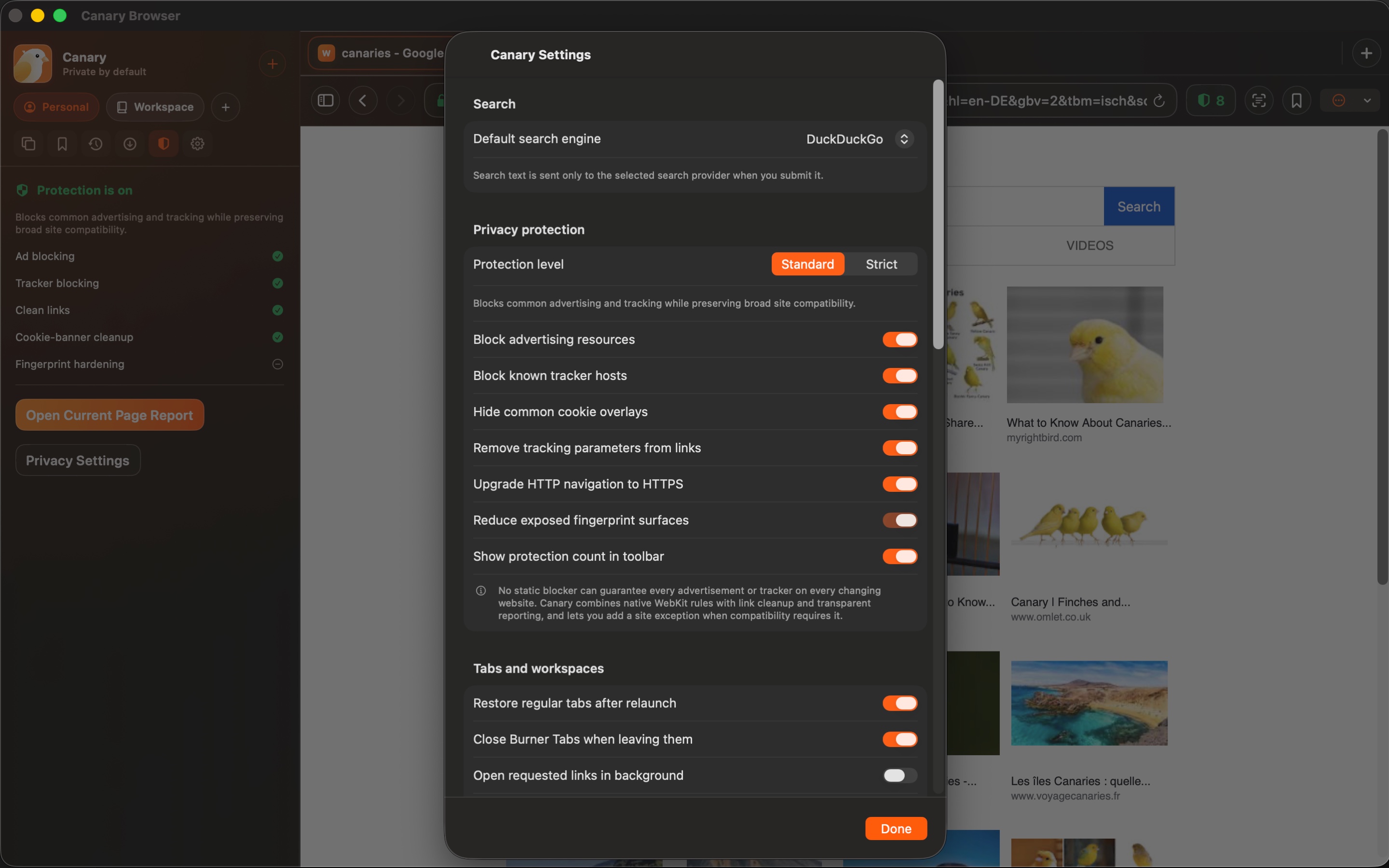1389x868 pixels.
Task: Open myrightbird.com link
Action: (x=1044, y=438)
